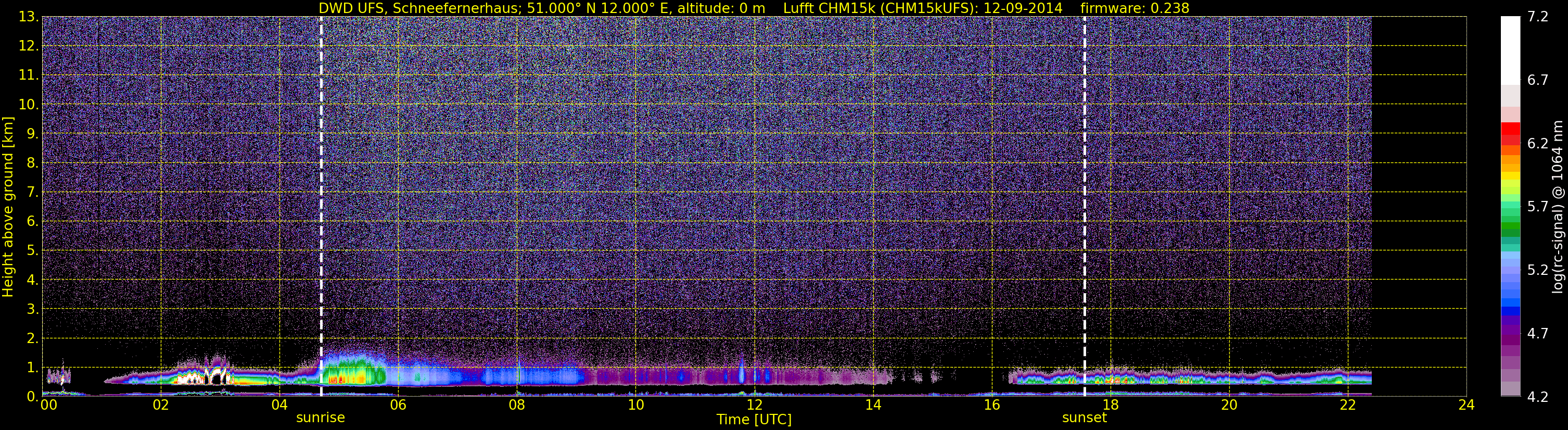Click the 'Height above ground [km]' axis title
The height and width of the screenshot is (430, 1568).
tap(8, 207)
